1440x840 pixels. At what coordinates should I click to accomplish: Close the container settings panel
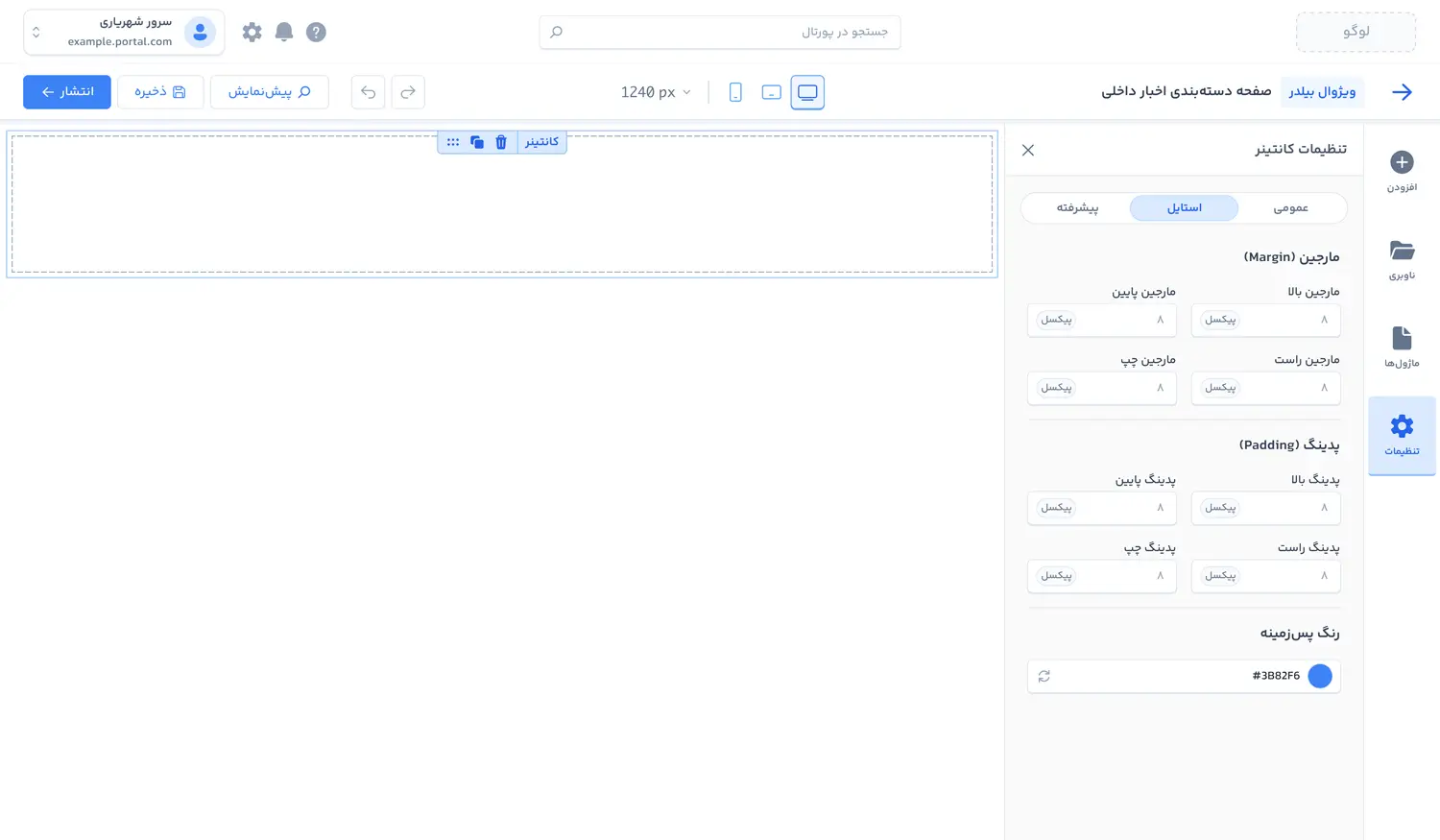[1028, 150]
